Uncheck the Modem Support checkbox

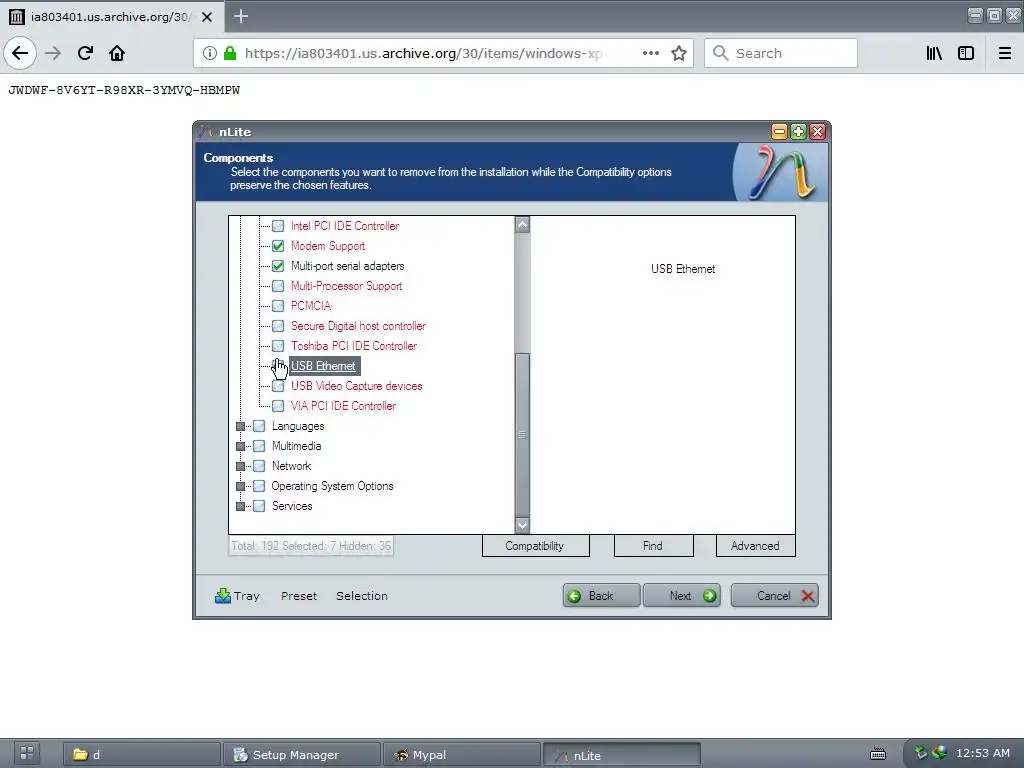pos(278,246)
